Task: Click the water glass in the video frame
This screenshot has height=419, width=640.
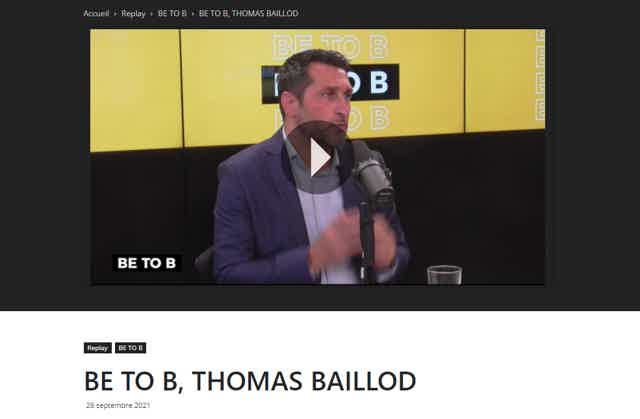Action: click(x=444, y=275)
